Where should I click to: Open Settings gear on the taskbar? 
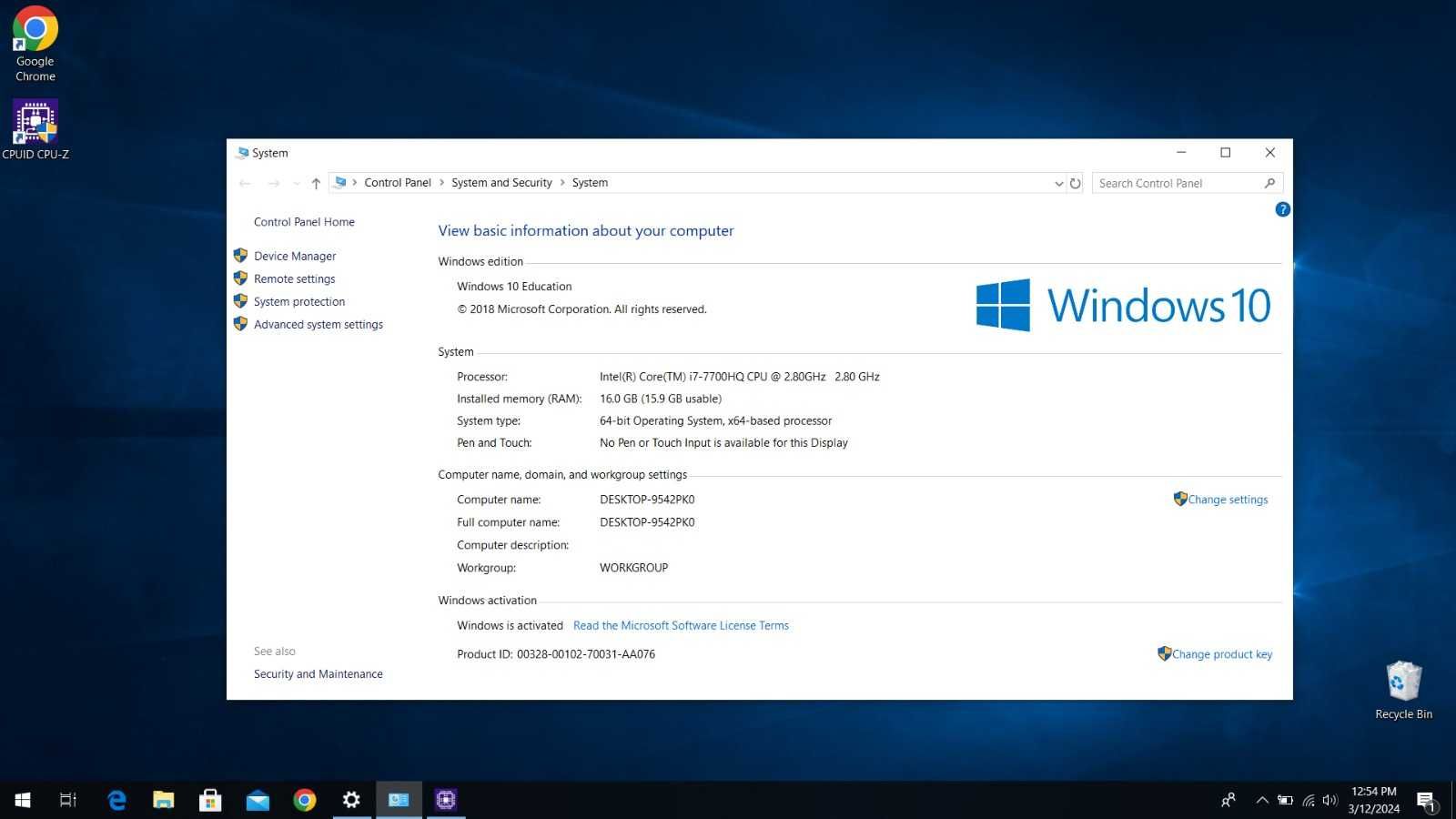(351, 800)
